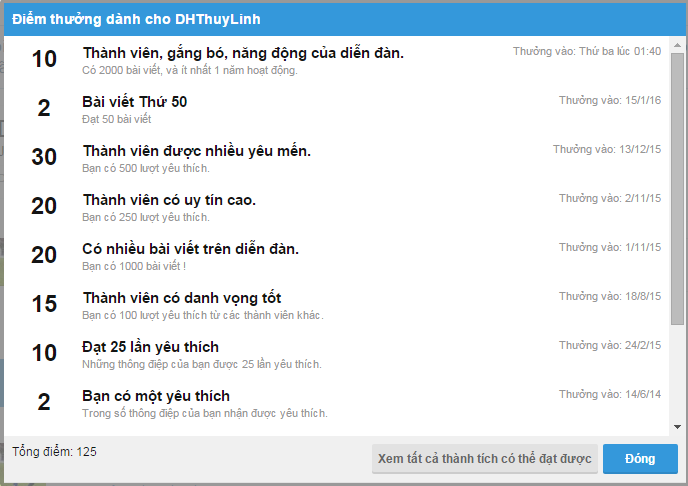Select 'Thành viên, gắng bó, năng động của diễn đàn.' title
Screen dimensions: 688x486
[243, 53]
